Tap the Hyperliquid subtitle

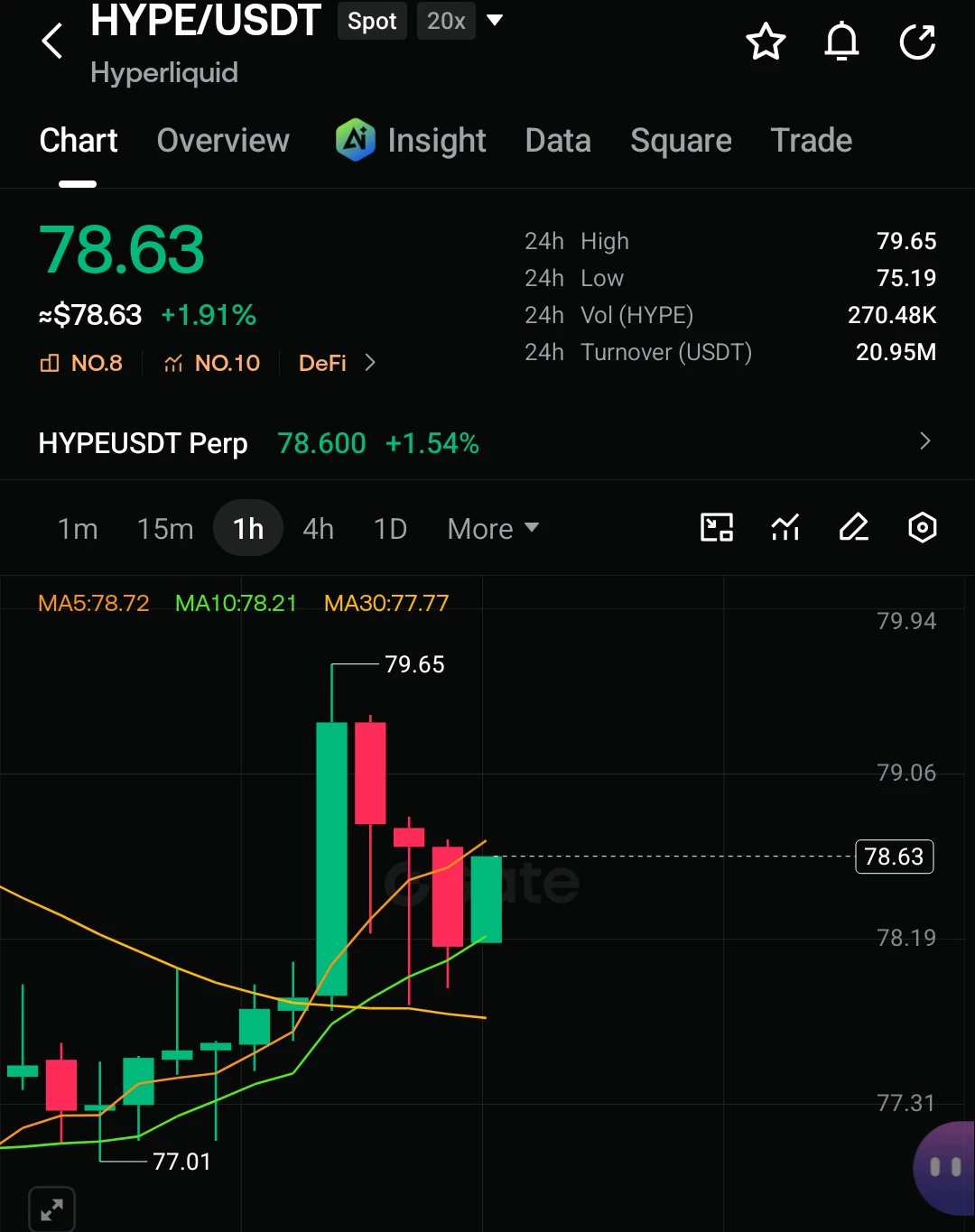coord(164,72)
